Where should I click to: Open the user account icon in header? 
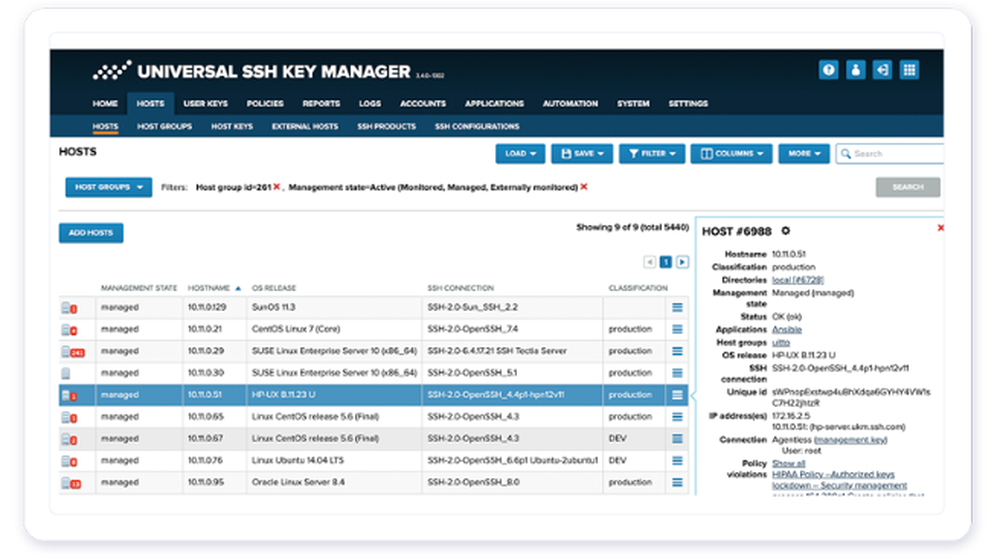pos(855,70)
